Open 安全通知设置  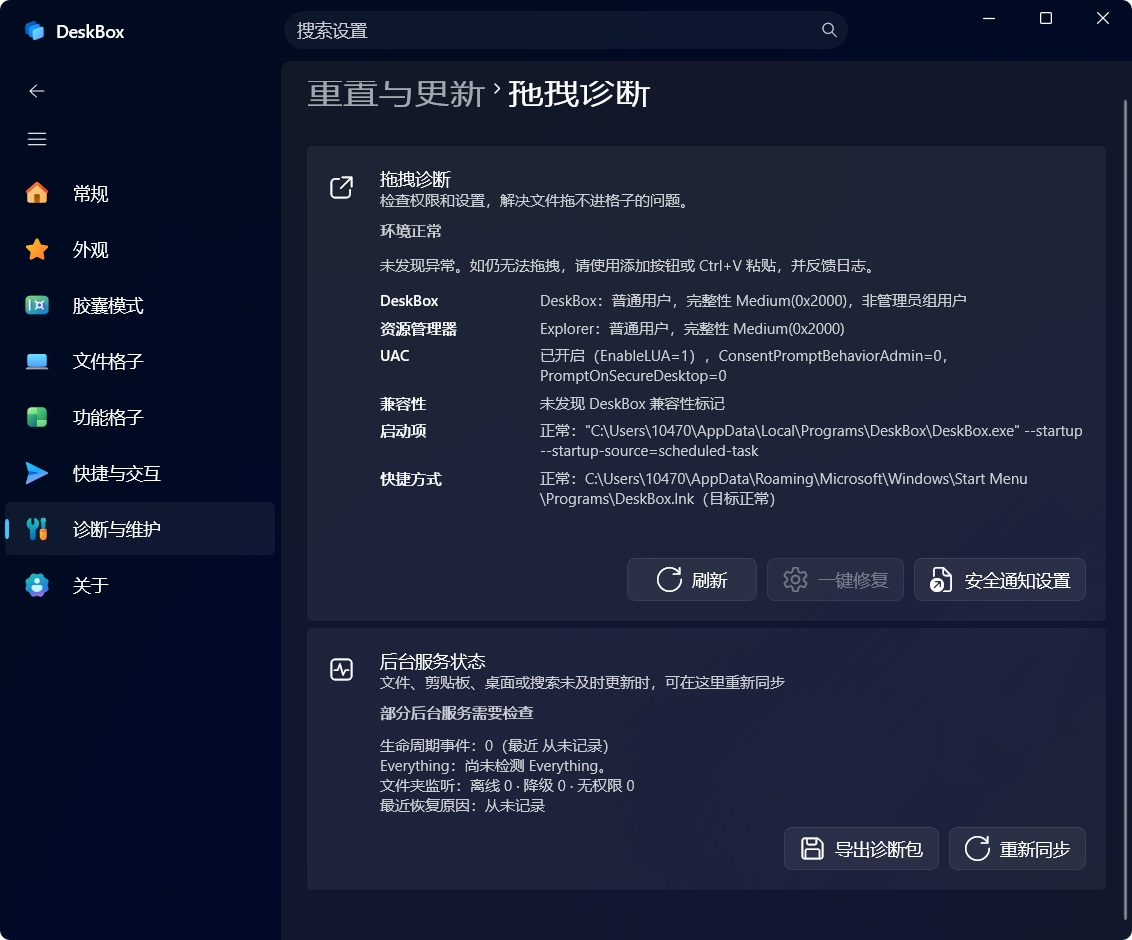tap(1000, 580)
